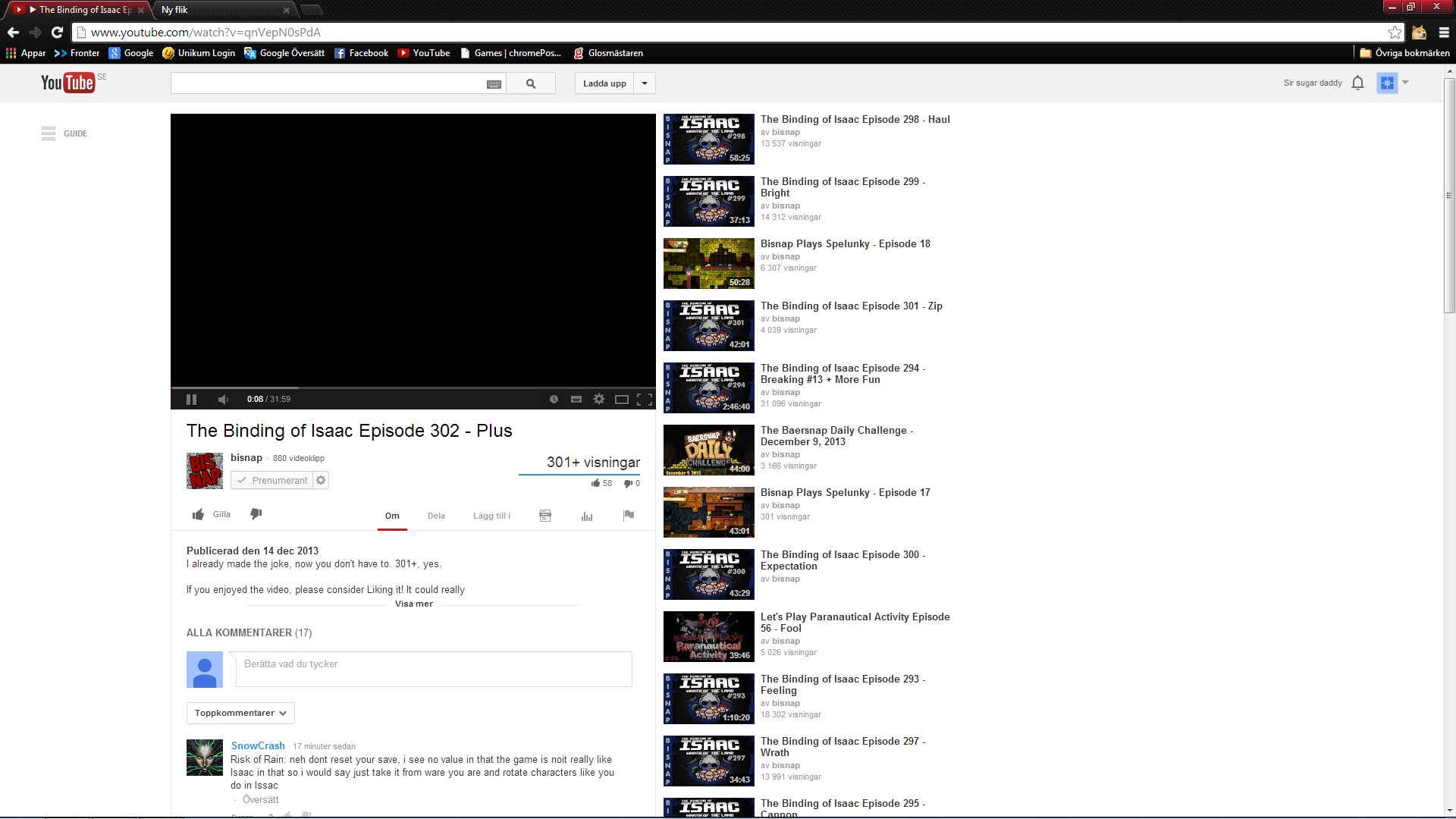Enter fullscreen video mode
This screenshot has height=819, width=1456.
click(645, 400)
